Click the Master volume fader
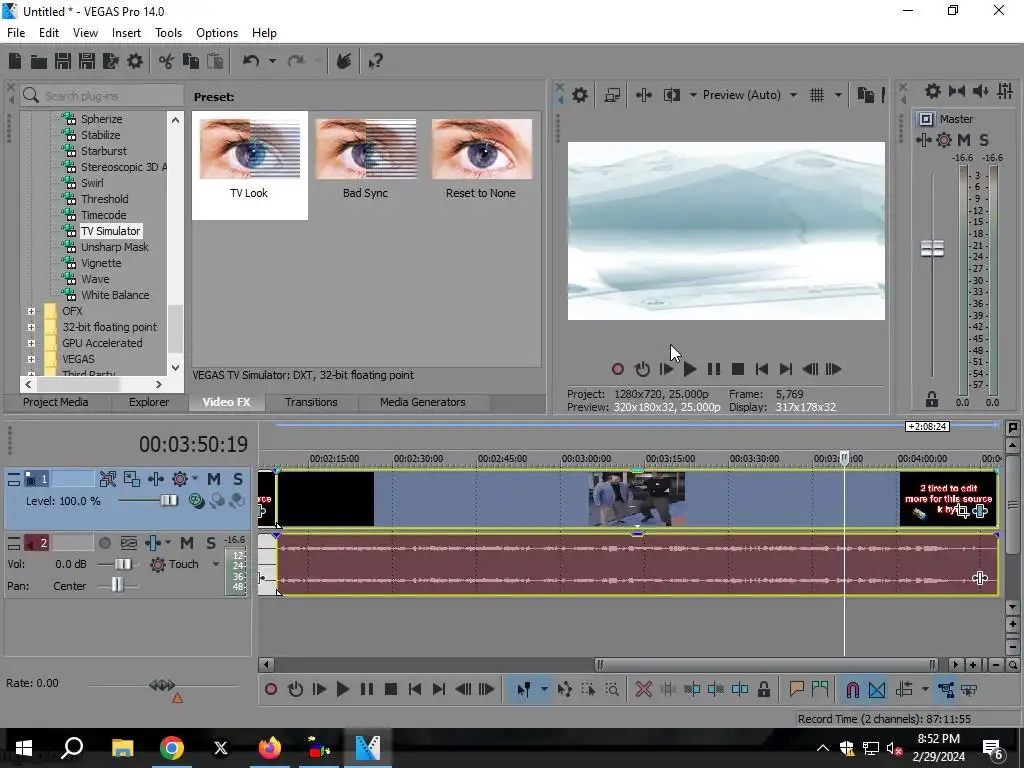The image size is (1024, 768). coord(932,248)
